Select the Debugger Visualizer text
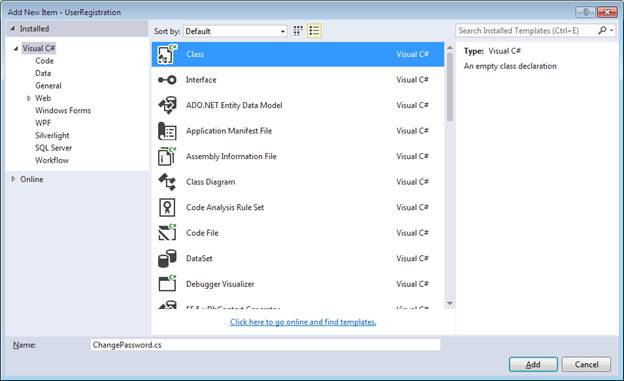The height and width of the screenshot is (381, 624). coord(220,284)
